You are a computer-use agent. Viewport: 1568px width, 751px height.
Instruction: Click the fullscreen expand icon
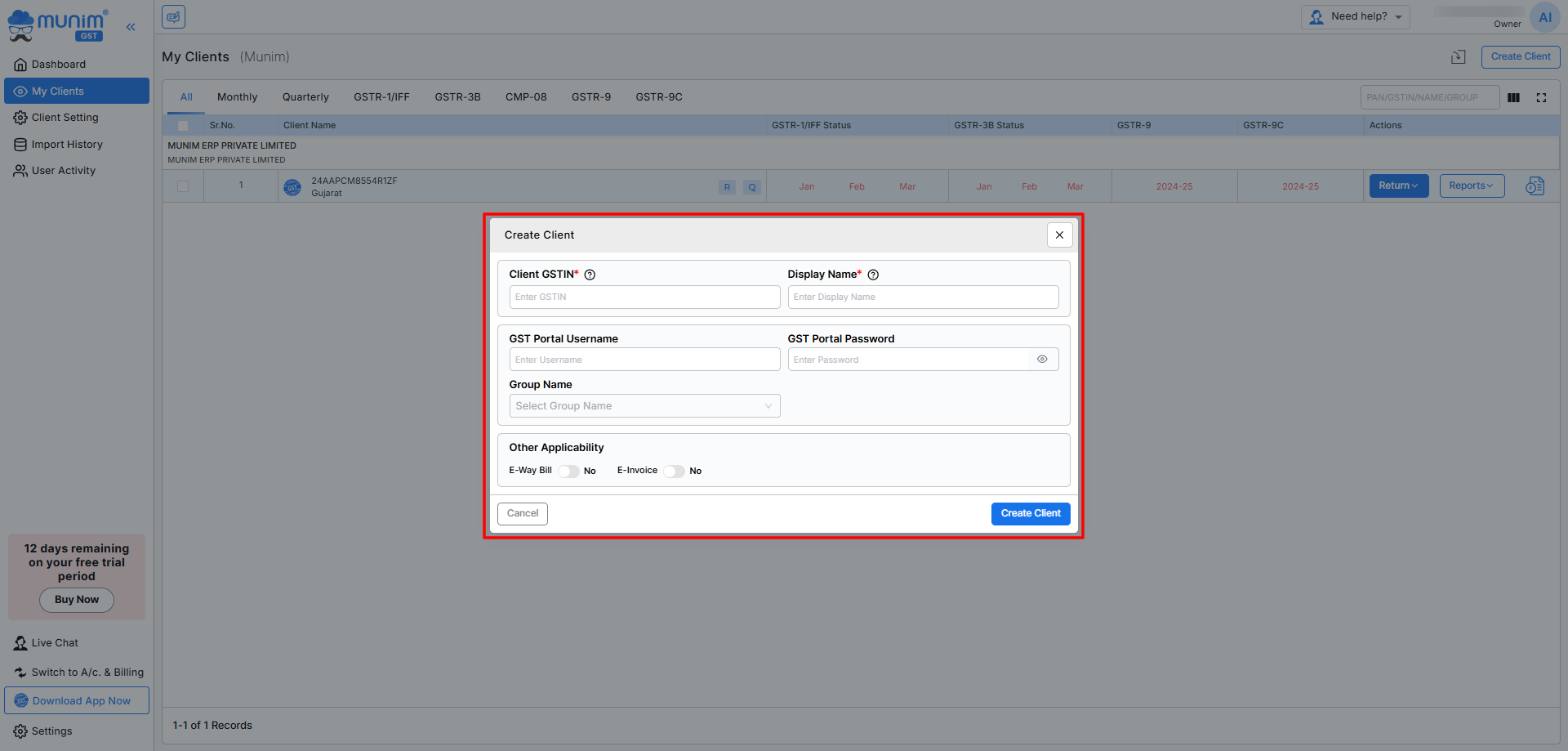point(1541,97)
